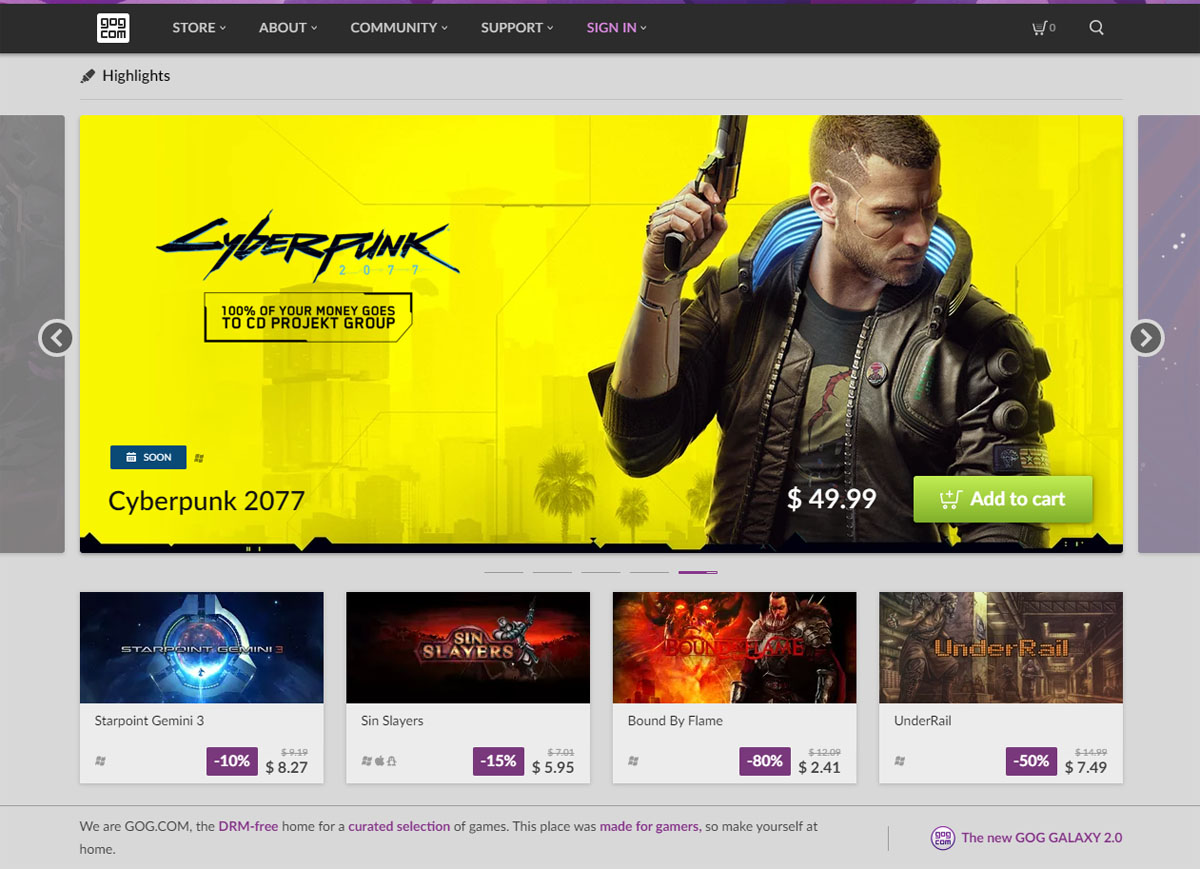Expand the SIGN IN dropdown
The width and height of the screenshot is (1200, 869).
click(616, 28)
